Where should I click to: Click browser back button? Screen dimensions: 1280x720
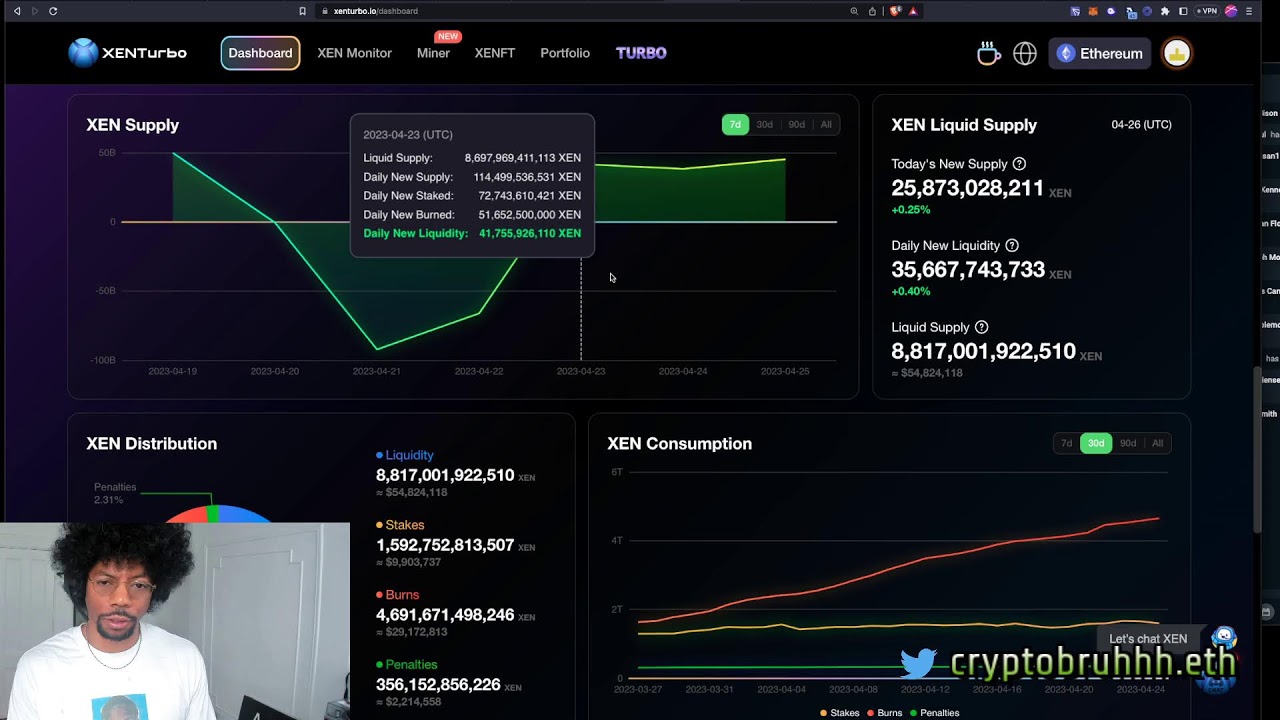17,11
